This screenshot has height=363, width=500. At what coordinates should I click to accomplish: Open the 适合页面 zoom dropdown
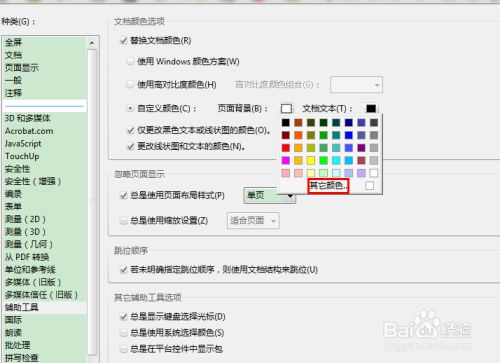tap(253, 220)
